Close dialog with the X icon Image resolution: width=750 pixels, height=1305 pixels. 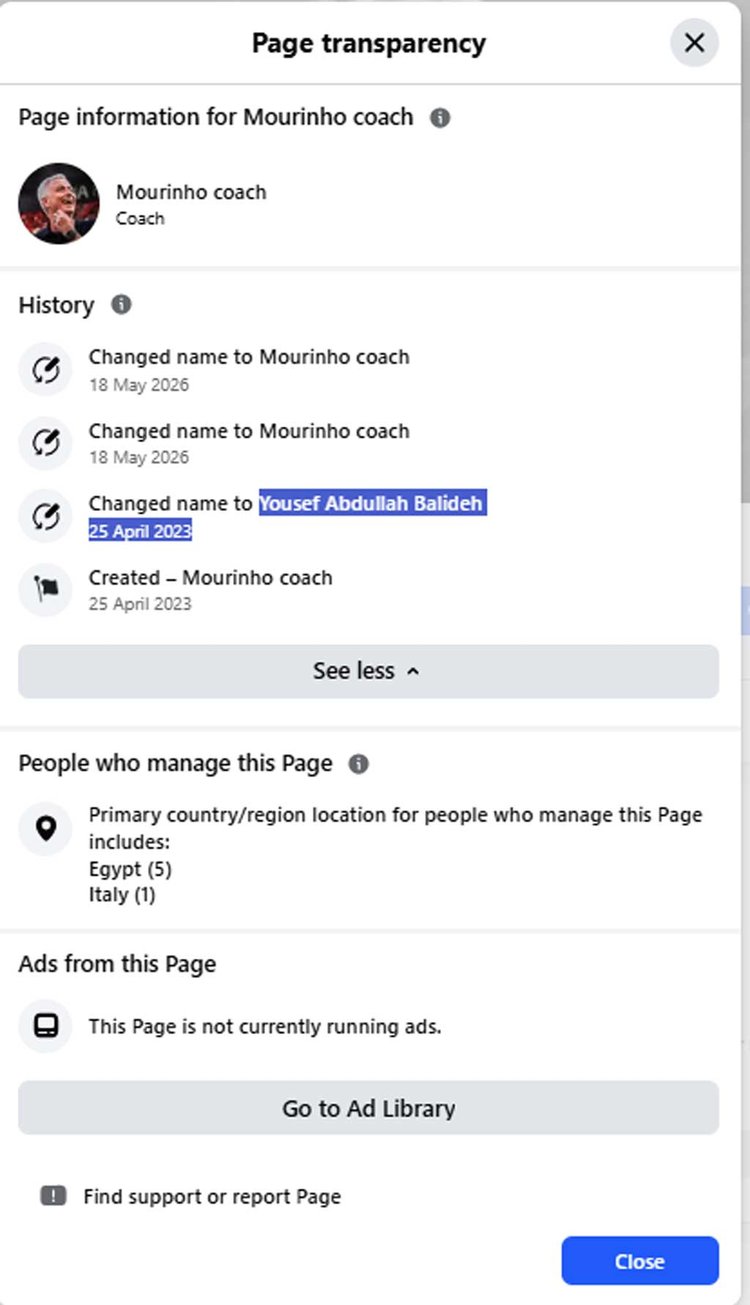pyautogui.click(x=694, y=43)
